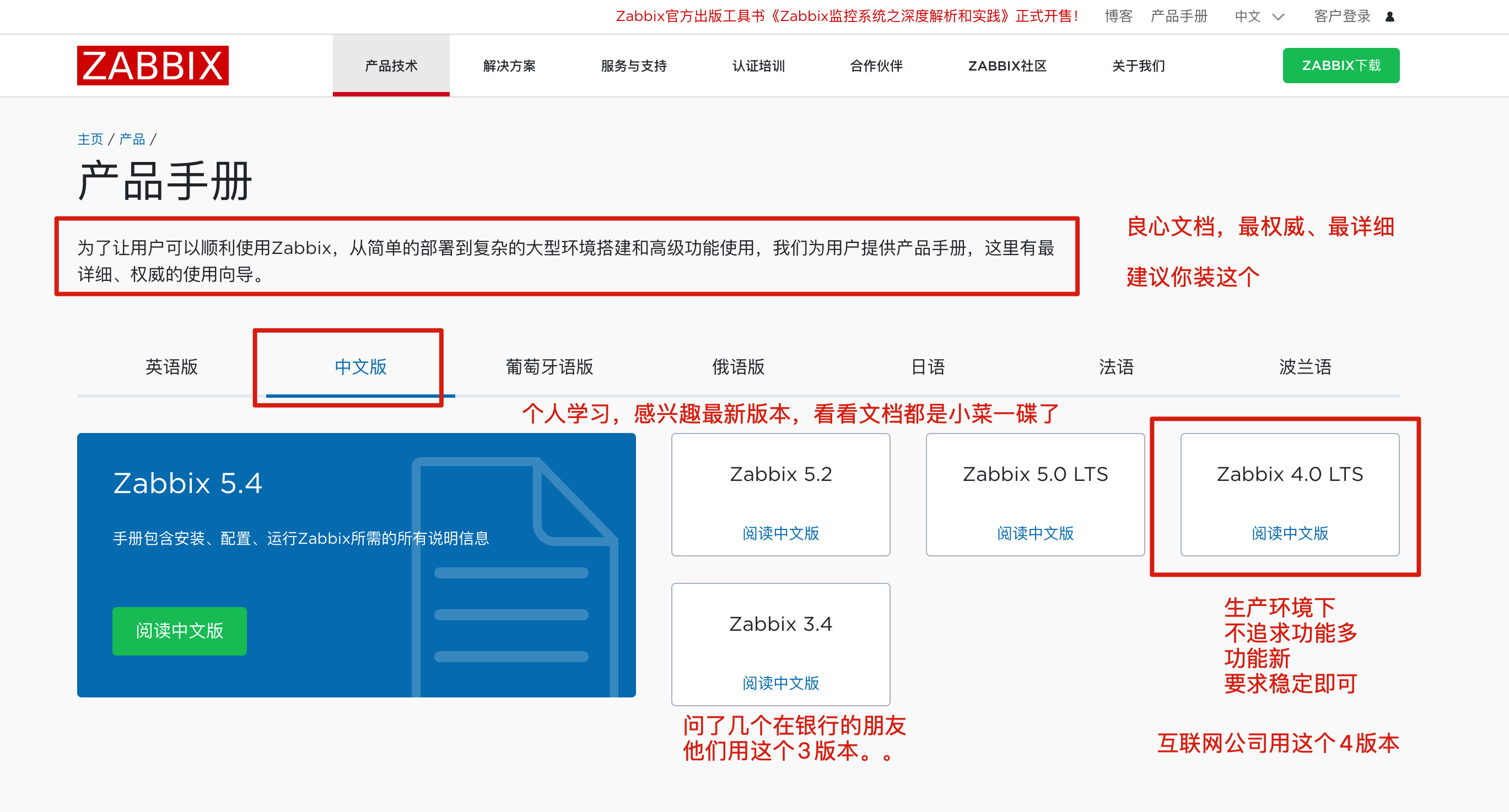Open 阅读中文版 link for Zabbix 5.2
The image size is (1509, 812).
coord(780,533)
